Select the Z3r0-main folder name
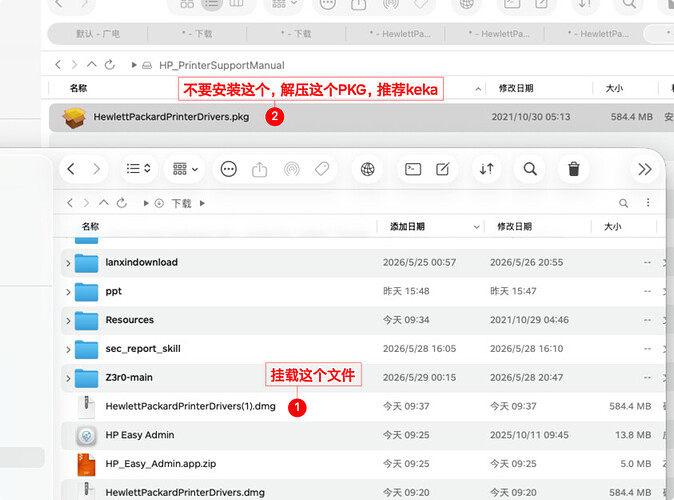Screen dimensions: 674x500 tap(129, 377)
